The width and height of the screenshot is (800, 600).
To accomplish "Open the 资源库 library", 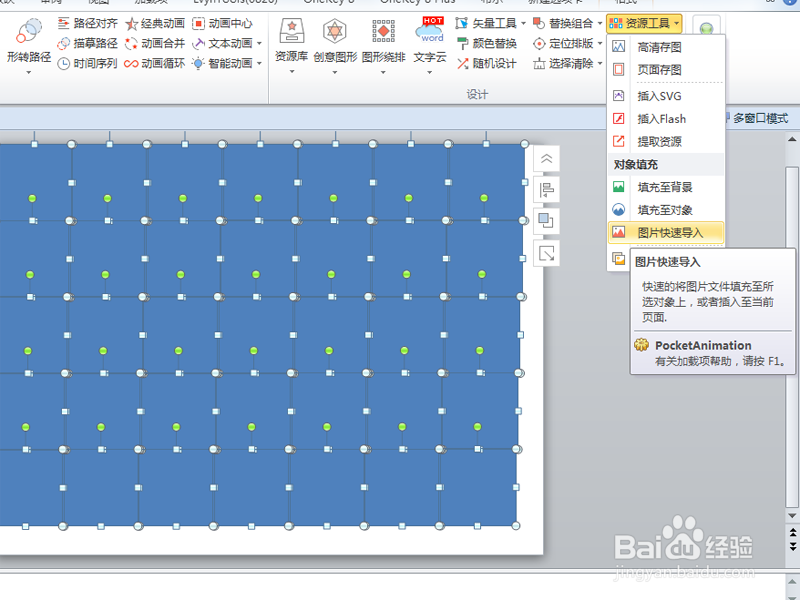I will click(x=291, y=40).
